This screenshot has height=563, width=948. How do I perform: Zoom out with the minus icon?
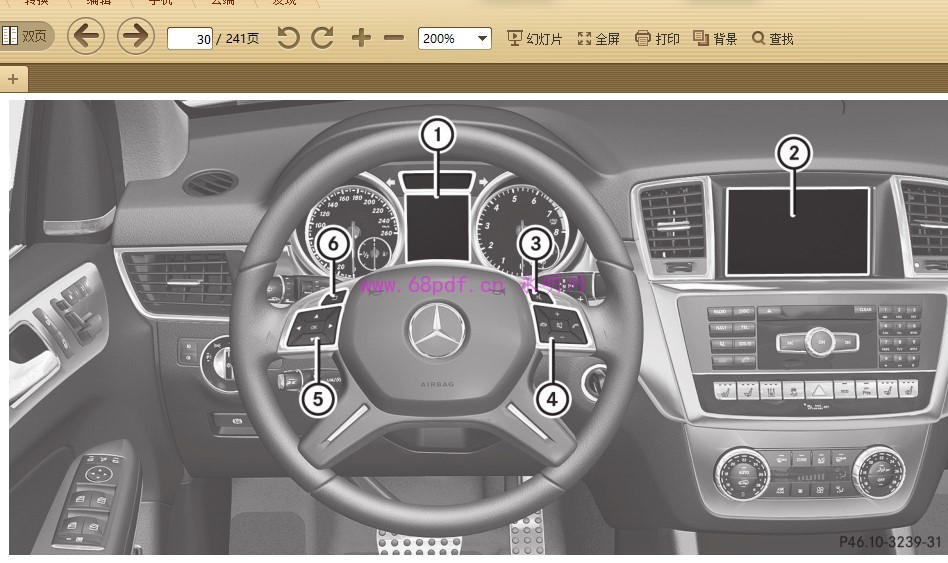(394, 38)
